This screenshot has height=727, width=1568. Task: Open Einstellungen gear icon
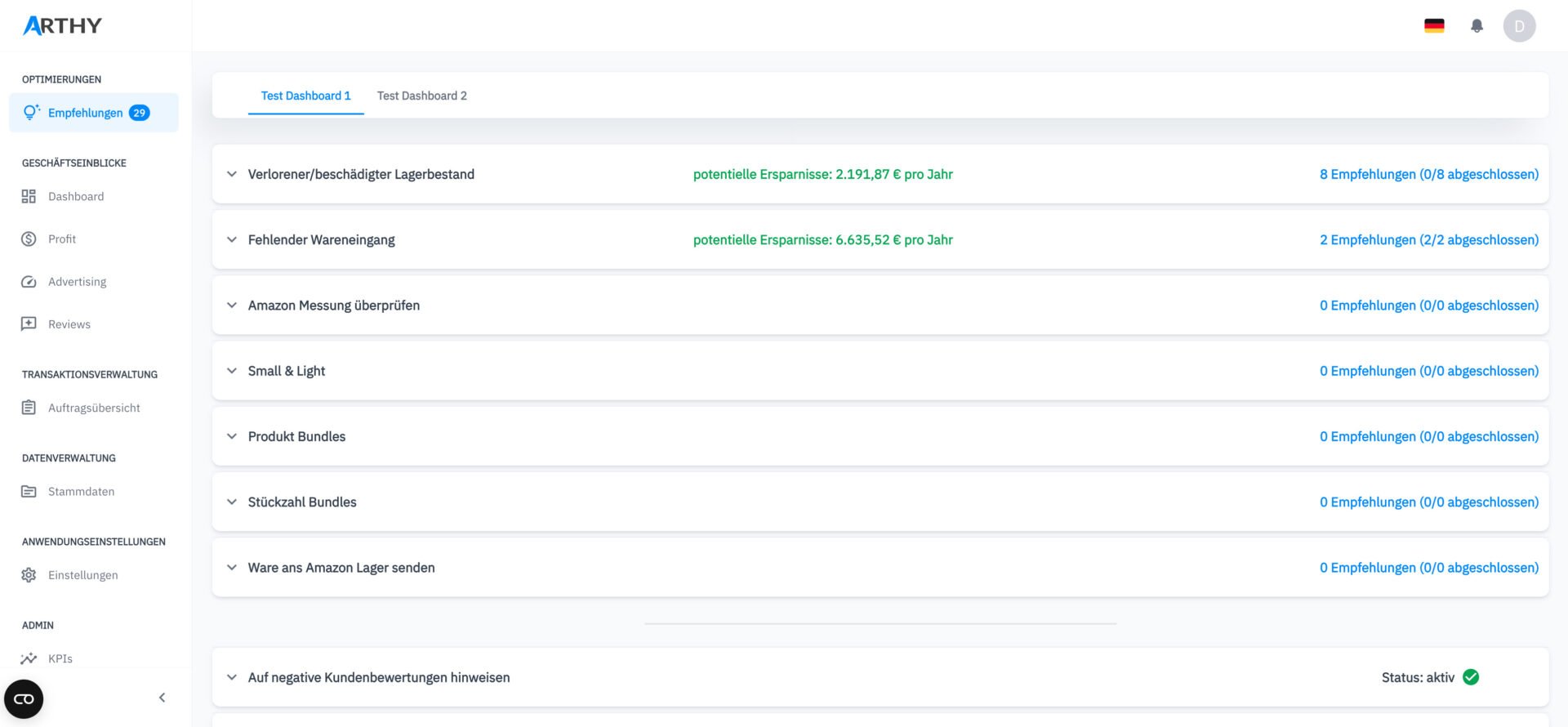pyautogui.click(x=29, y=575)
